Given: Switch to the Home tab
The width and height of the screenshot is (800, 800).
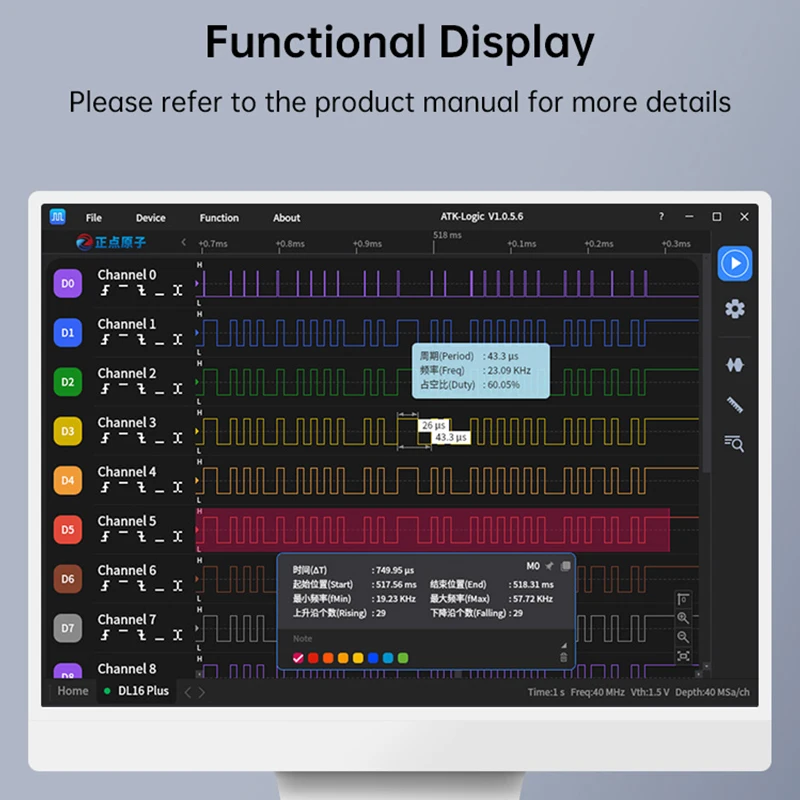Looking at the screenshot, I should (72, 691).
